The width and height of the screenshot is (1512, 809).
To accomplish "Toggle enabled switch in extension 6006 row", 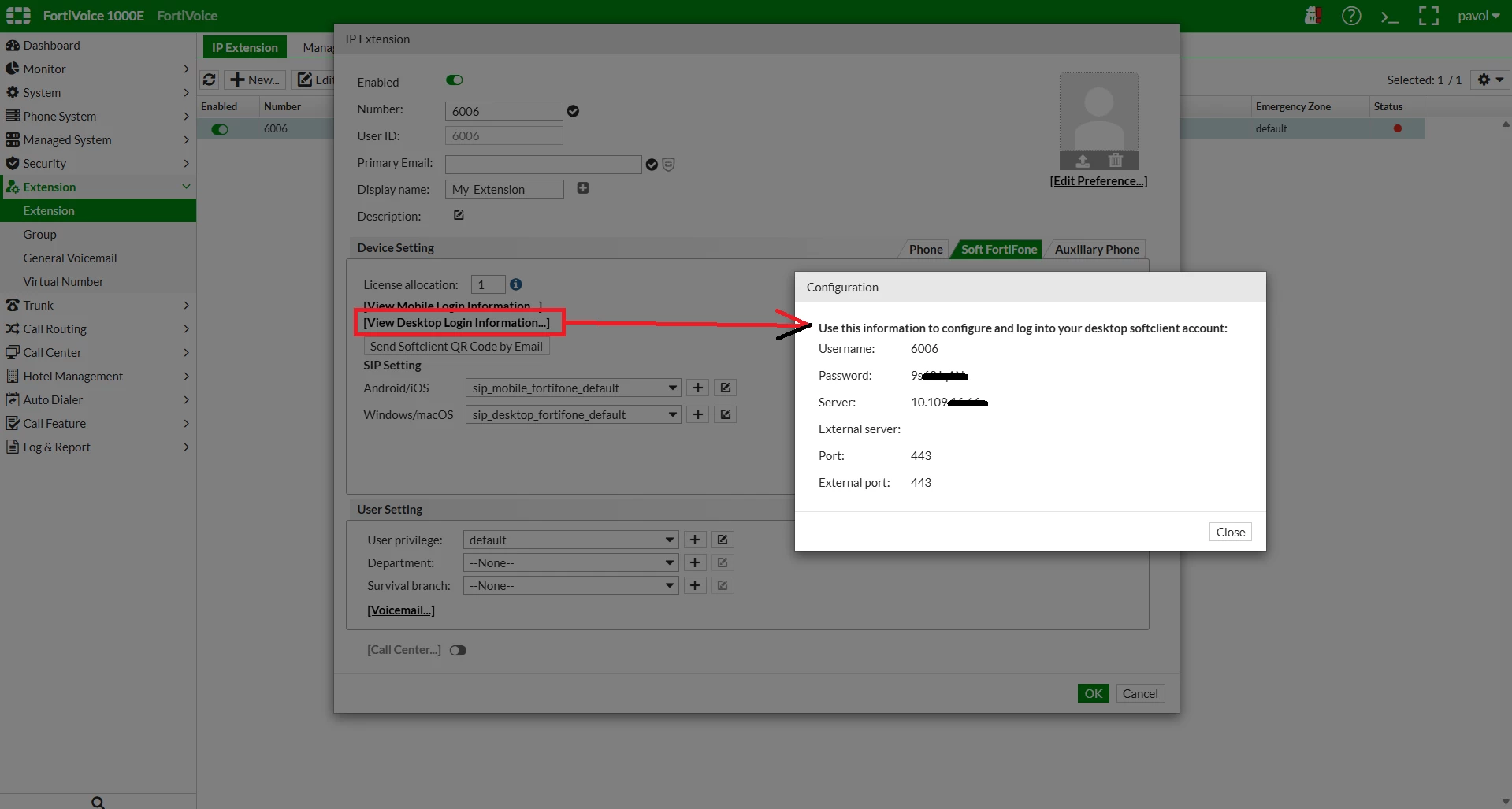I will (220, 129).
